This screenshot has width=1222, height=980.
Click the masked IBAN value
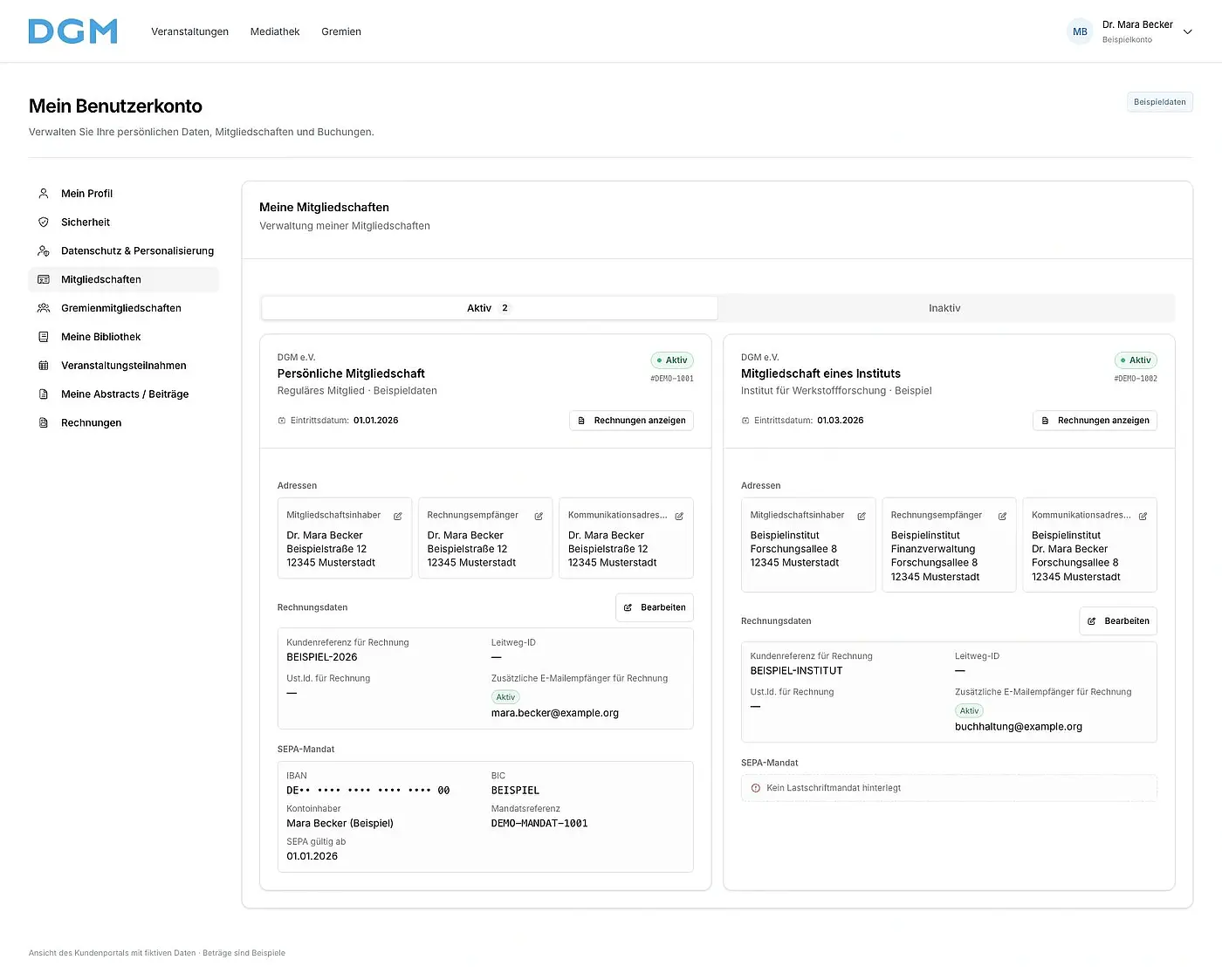coord(368,791)
